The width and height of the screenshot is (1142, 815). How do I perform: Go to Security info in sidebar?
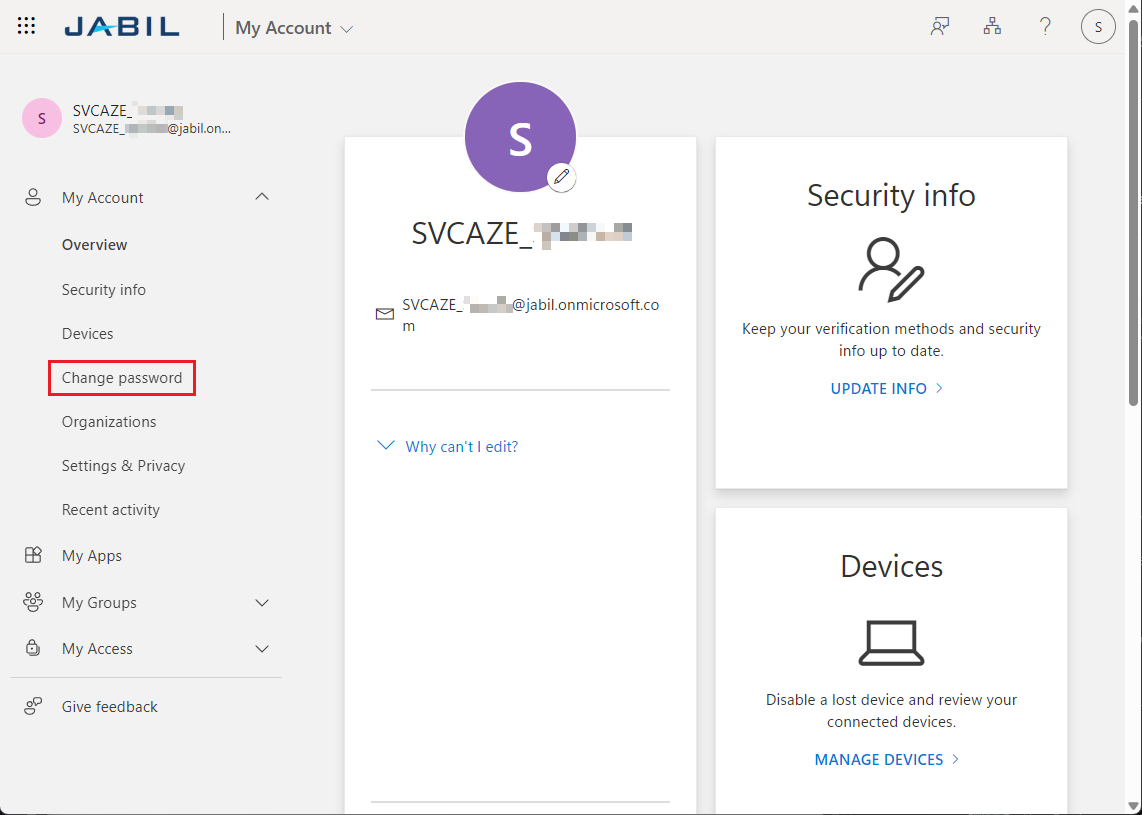click(104, 290)
